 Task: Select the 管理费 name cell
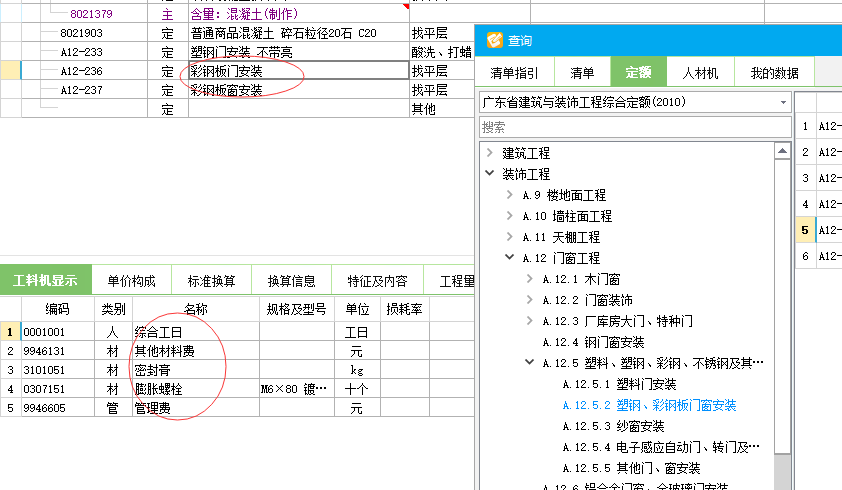pos(196,408)
